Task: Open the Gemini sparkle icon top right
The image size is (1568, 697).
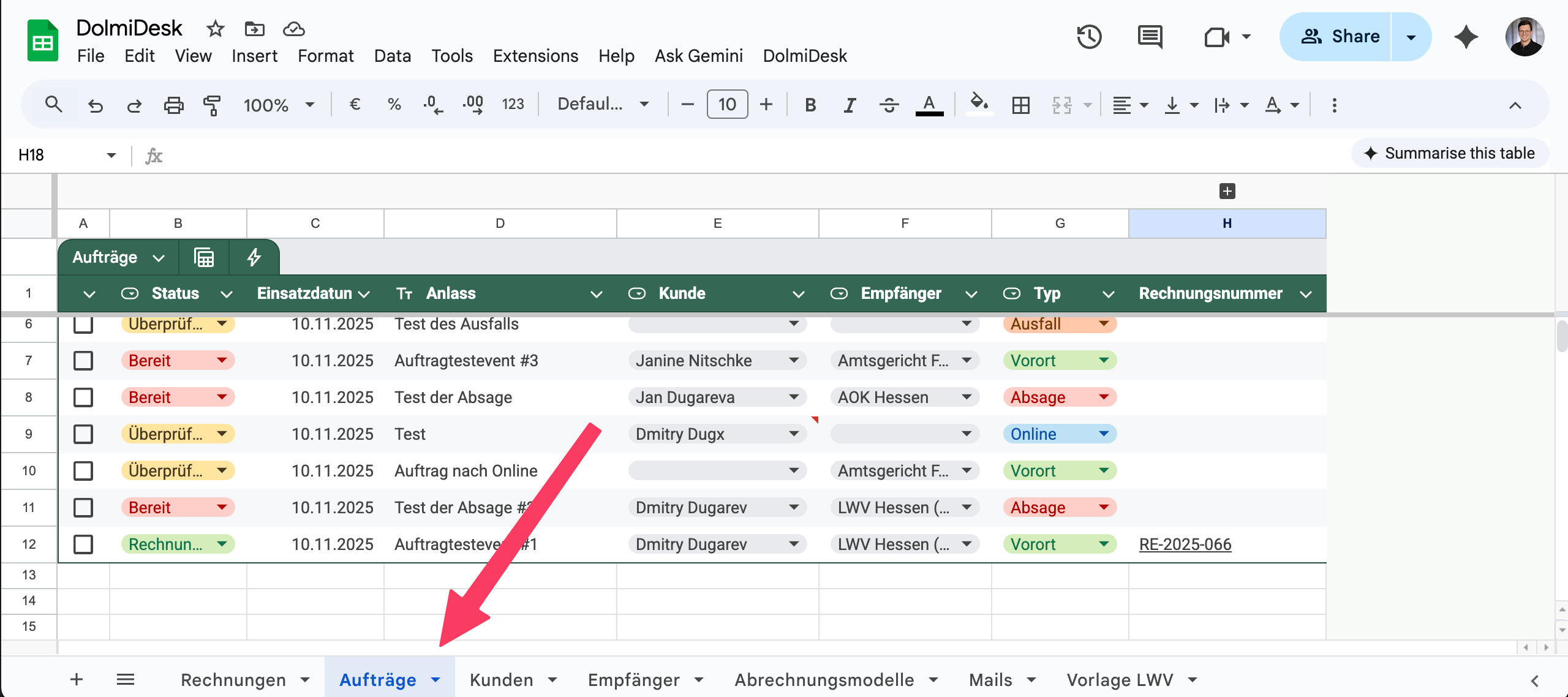Action: 1466,37
